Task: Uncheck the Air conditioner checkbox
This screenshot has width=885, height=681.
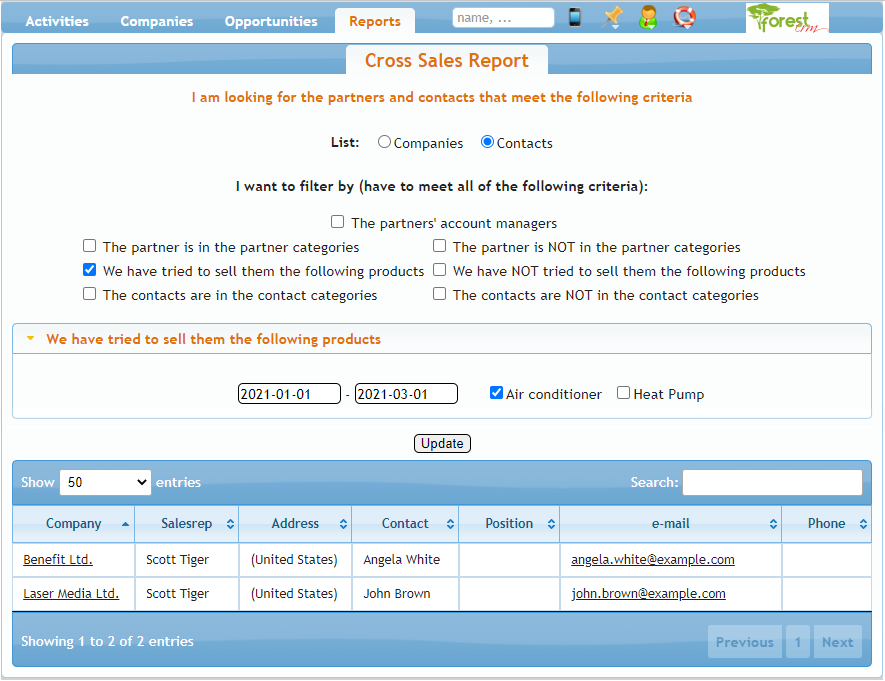Action: click(496, 393)
